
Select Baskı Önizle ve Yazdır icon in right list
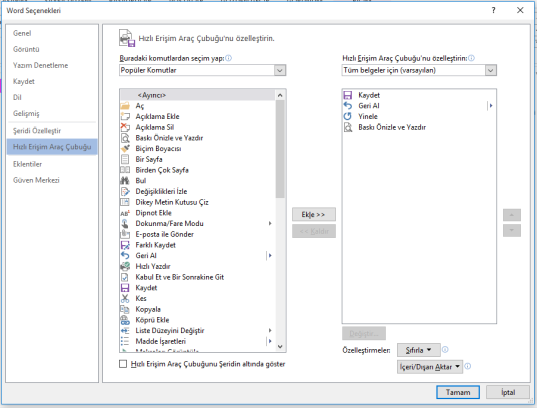click(x=348, y=127)
